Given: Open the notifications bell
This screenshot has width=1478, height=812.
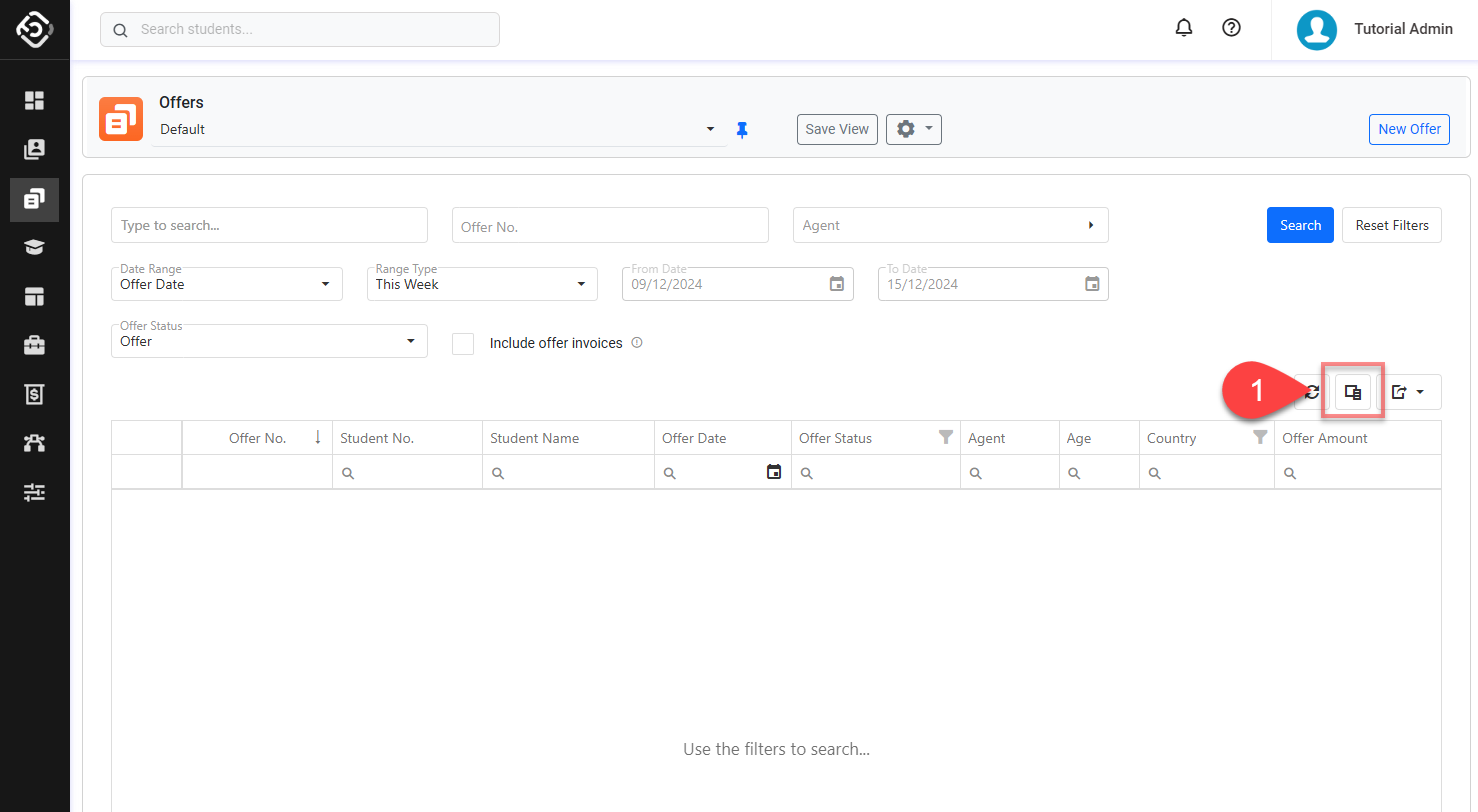Looking at the screenshot, I should 1184,28.
